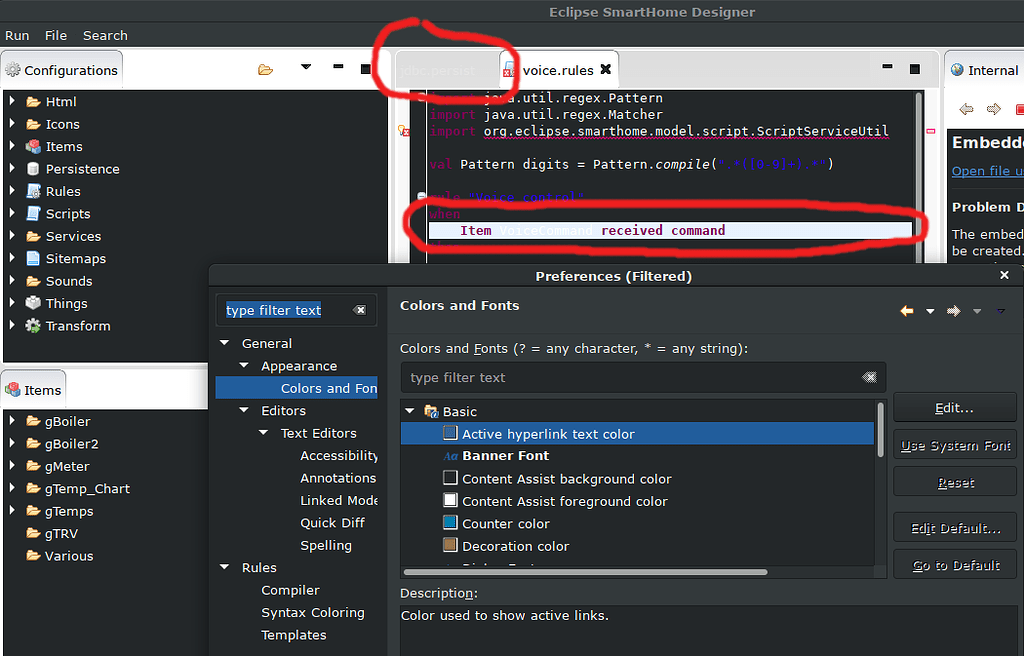This screenshot has width=1024, height=656.
Task: Expand the Rules node in the preferences tree
Action: [x=224, y=567]
